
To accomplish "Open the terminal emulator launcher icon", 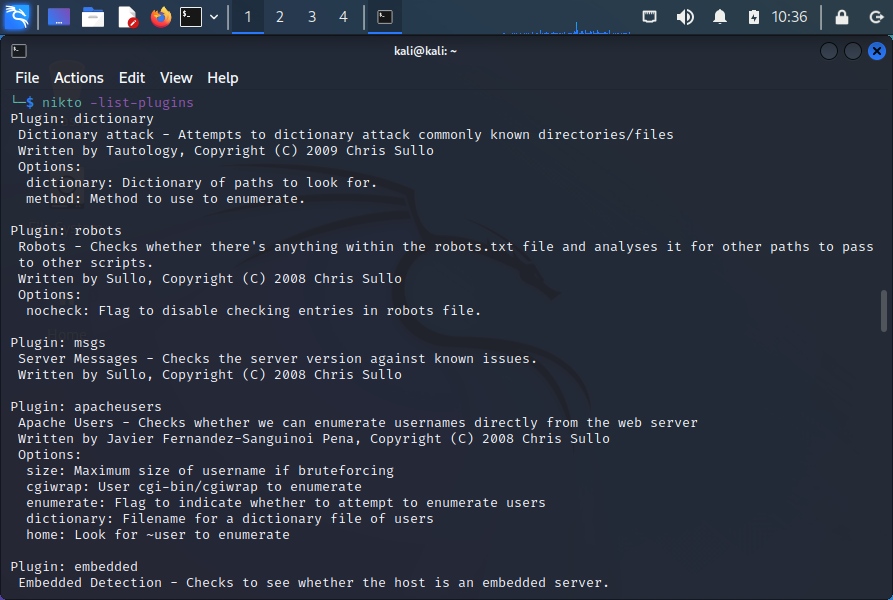I will pos(191,17).
